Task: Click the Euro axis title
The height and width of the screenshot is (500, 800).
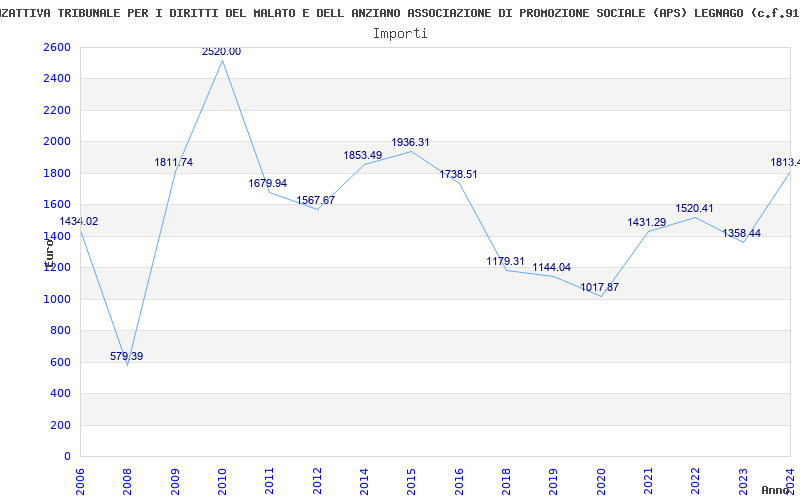Action: click(x=49, y=253)
